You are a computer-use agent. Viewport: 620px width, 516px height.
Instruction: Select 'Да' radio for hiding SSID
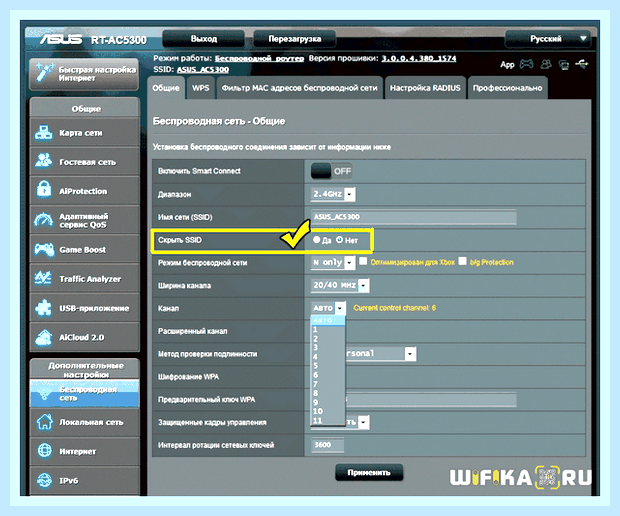tap(316, 239)
